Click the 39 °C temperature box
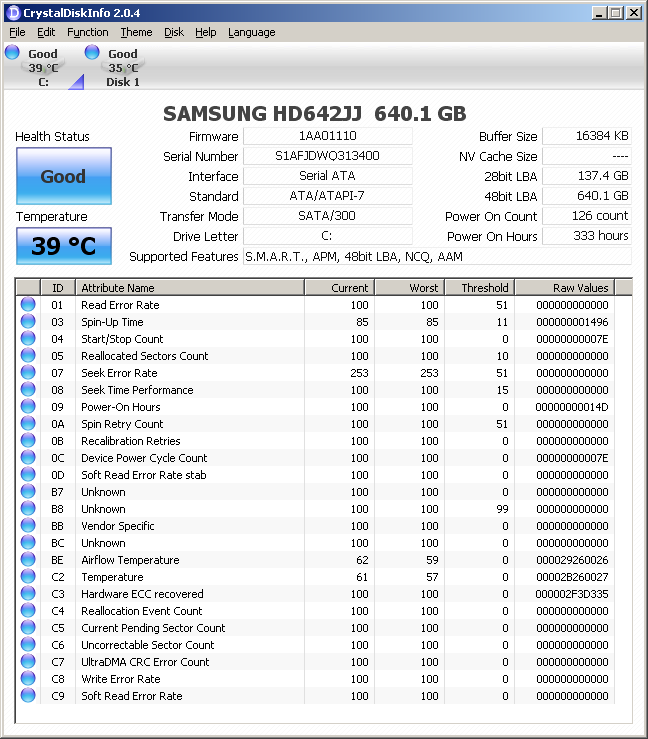Image resolution: width=648 pixels, height=739 pixels. 64,246
